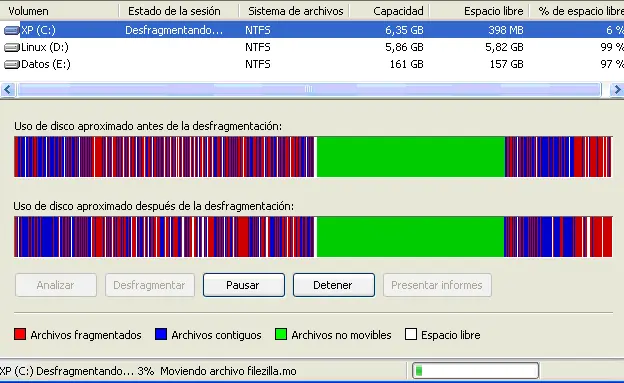This screenshot has width=624, height=383.
Task: Sort by Estado de la sesión column
Action: [179, 11]
